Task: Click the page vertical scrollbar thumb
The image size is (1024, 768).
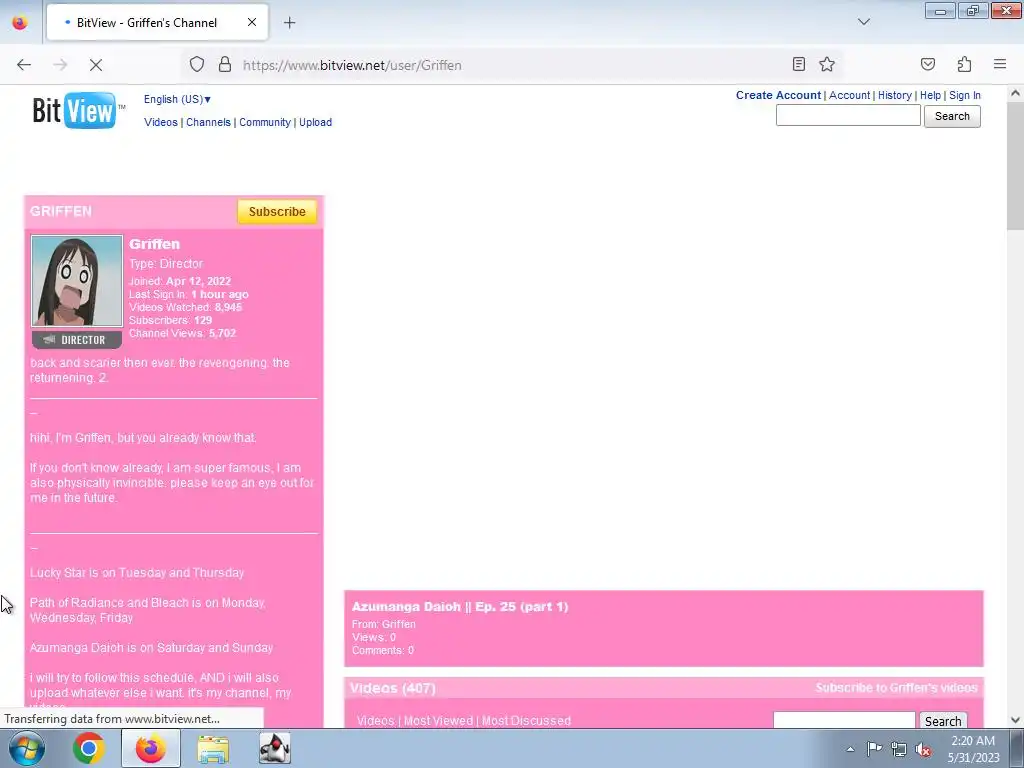Action: (x=1015, y=166)
